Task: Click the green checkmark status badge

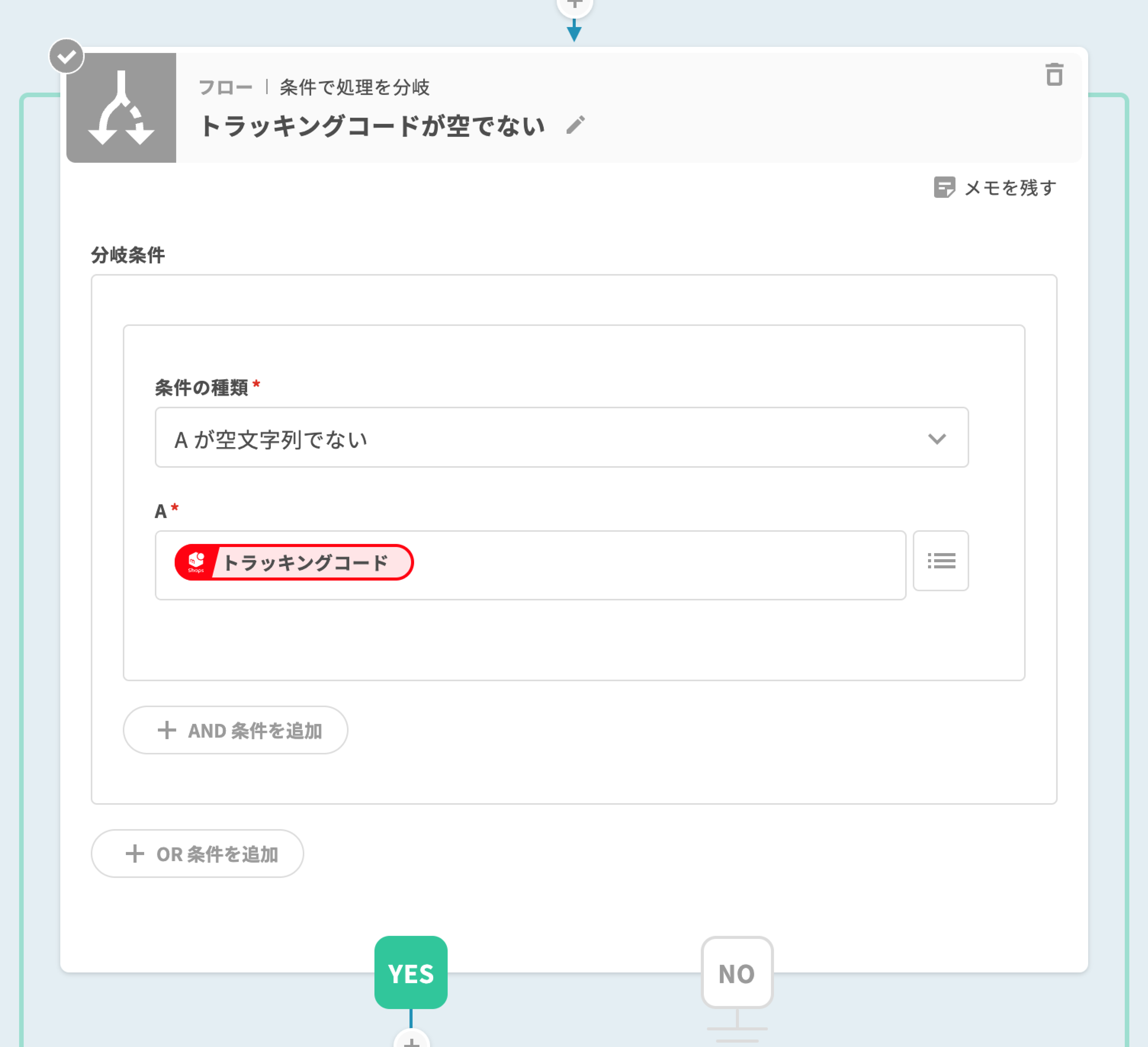Action: pyautogui.click(x=67, y=56)
